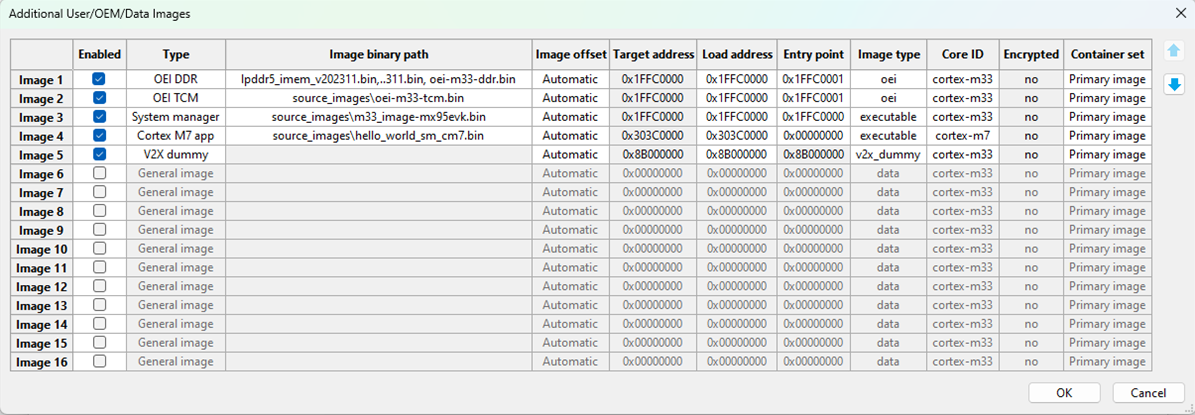Select the Image 5 row header
This screenshot has height=415, width=1195.
point(42,155)
